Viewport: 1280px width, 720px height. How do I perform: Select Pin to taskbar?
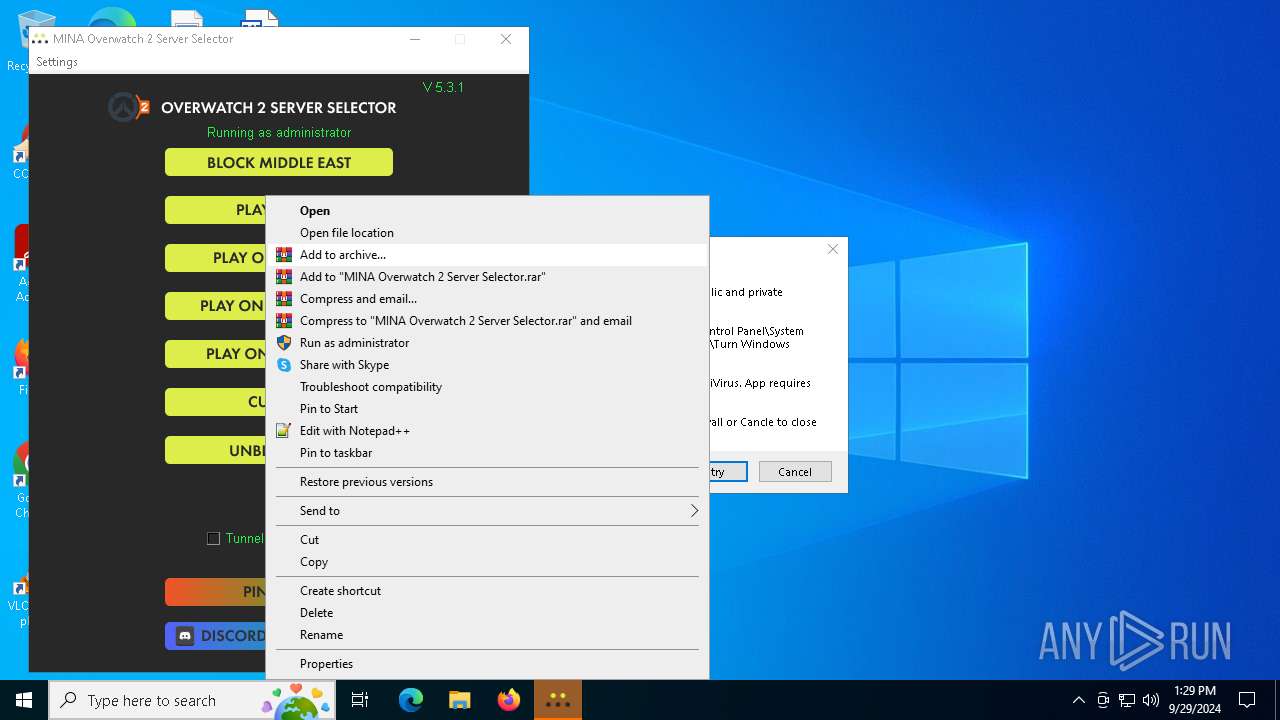click(487, 453)
